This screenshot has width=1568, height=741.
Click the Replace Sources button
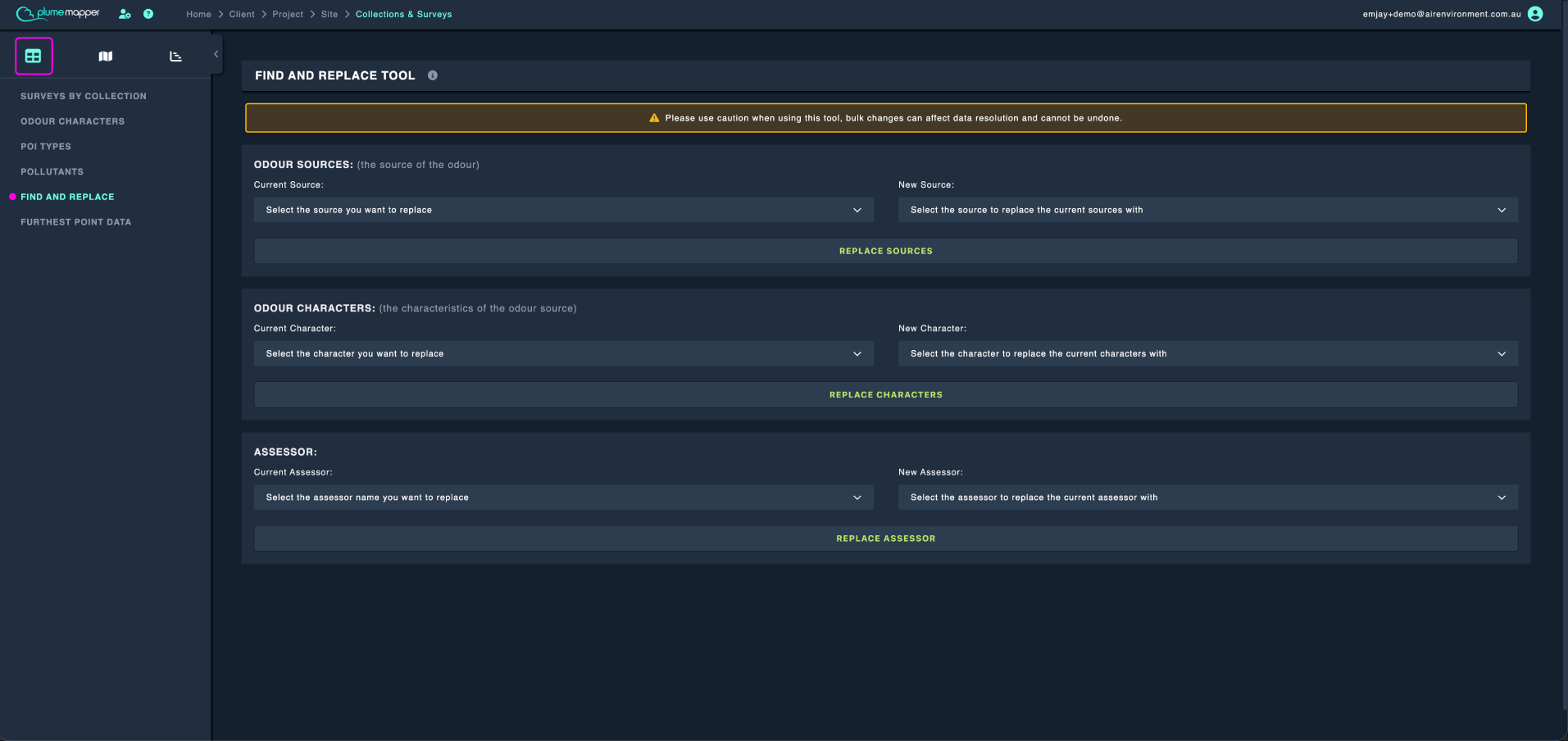pos(886,251)
